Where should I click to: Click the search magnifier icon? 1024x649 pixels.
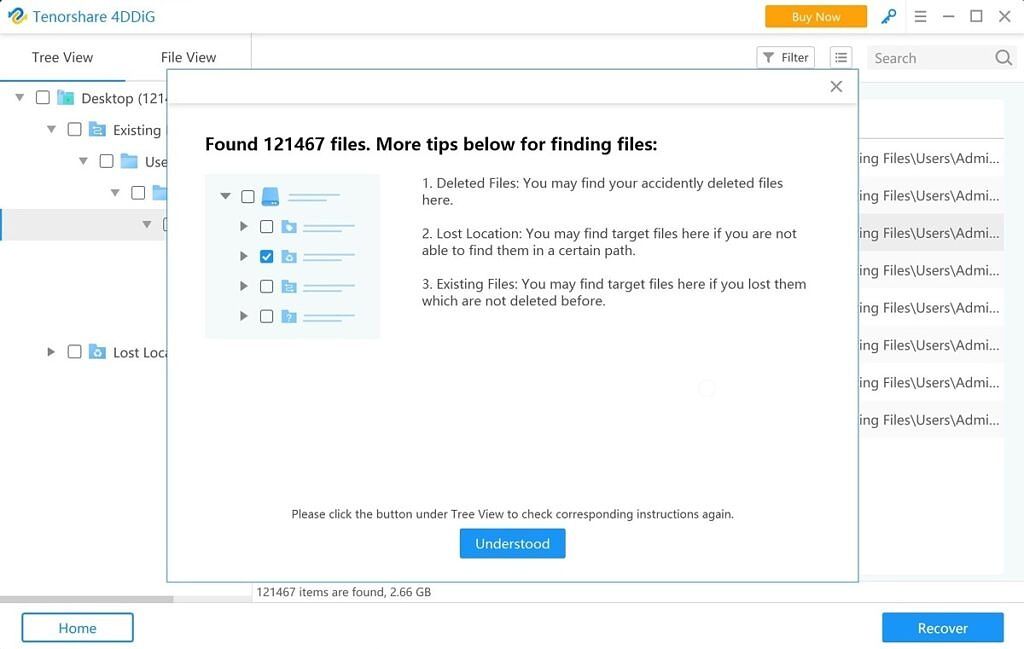click(x=1003, y=57)
